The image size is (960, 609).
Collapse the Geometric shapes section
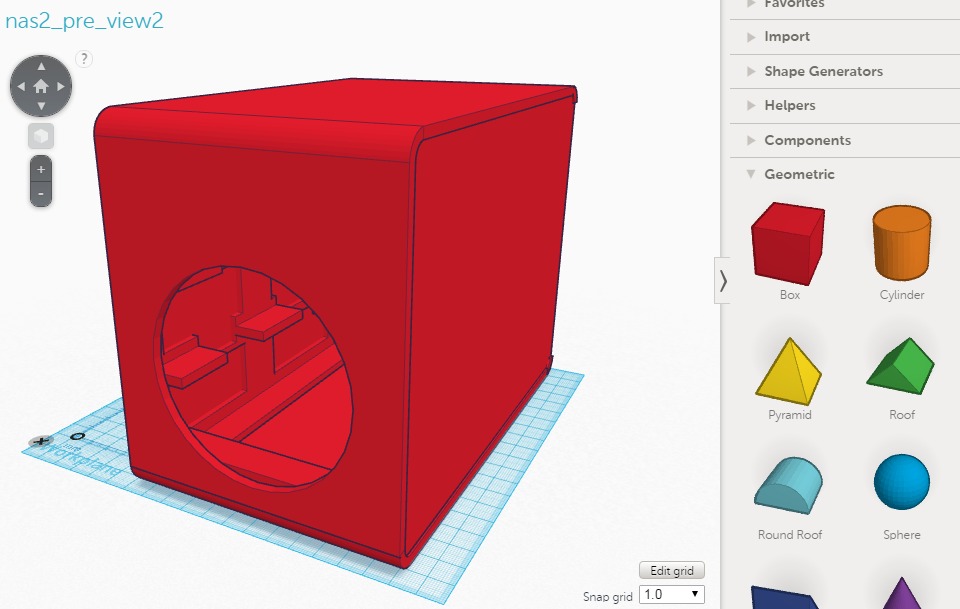798,174
